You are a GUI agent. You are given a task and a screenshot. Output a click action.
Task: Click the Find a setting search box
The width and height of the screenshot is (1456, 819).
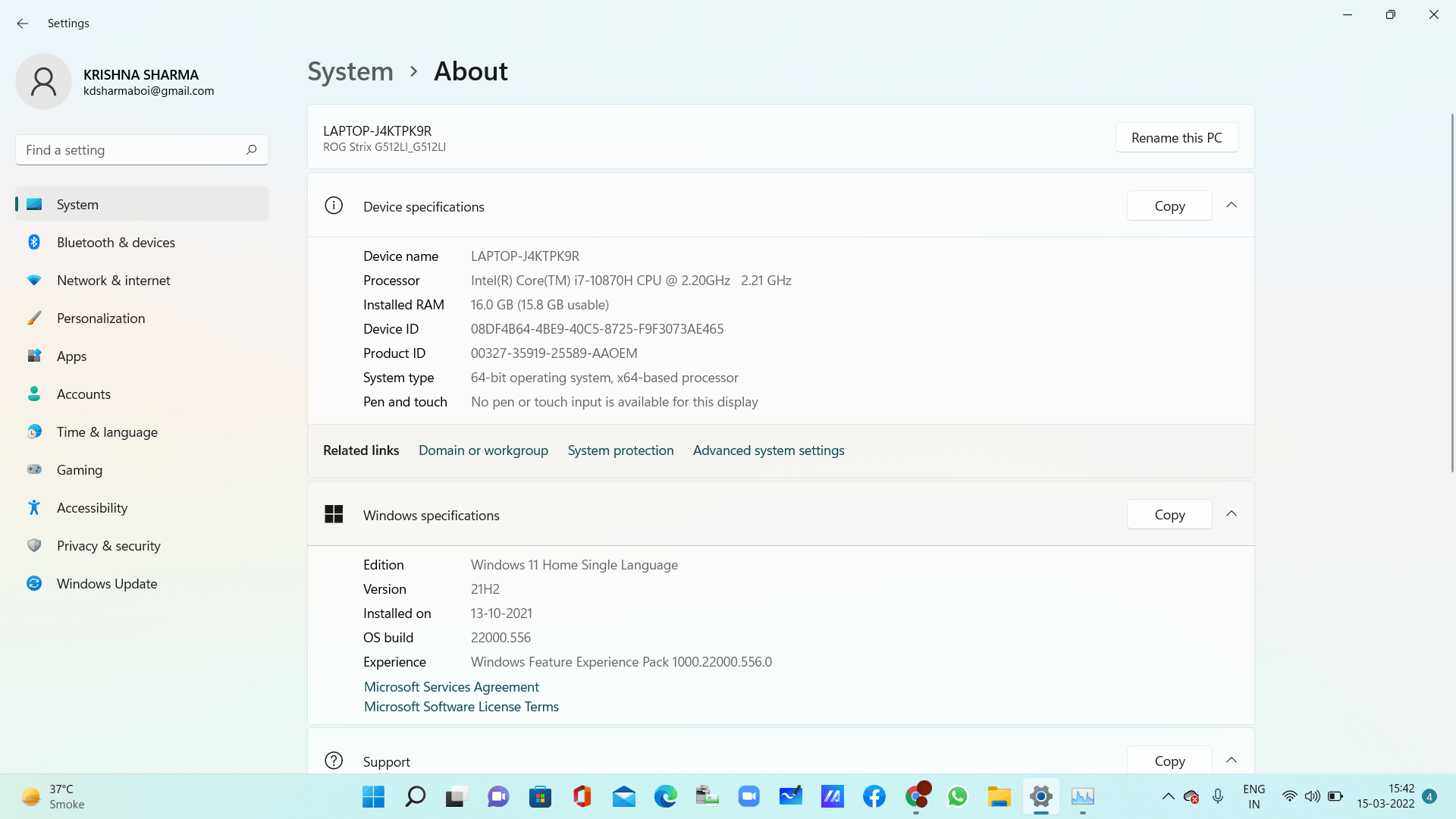pyautogui.click(x=129, y=150)
